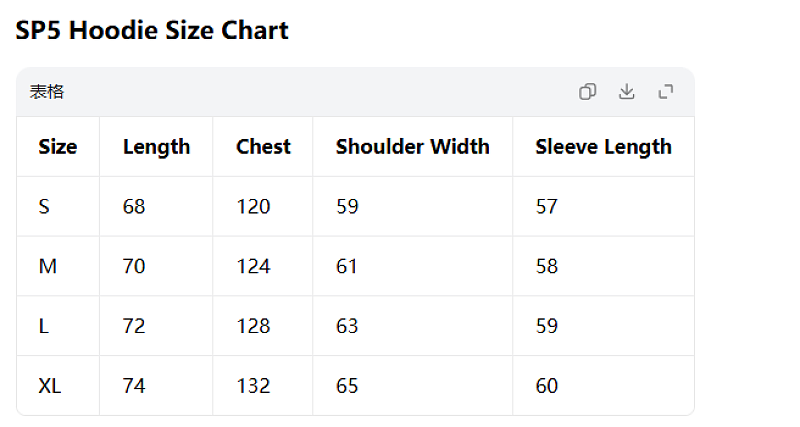The image size is (800, 427).
Task: Click shoulder width value 63 cell
Action: [x=413, y=326]
